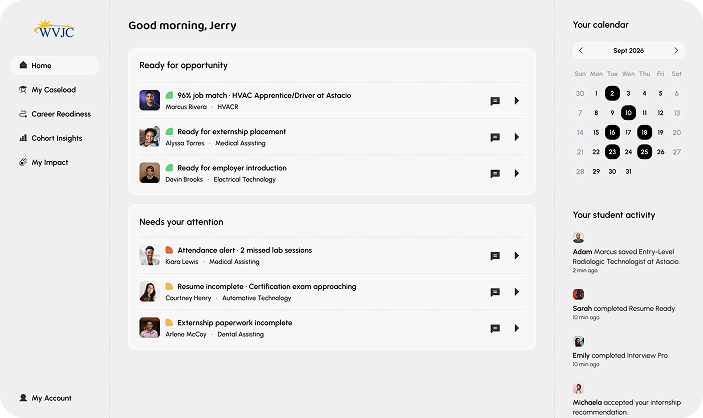703x418 pixels.
Task: Click the WVJC logo
Action: (54, 29)
